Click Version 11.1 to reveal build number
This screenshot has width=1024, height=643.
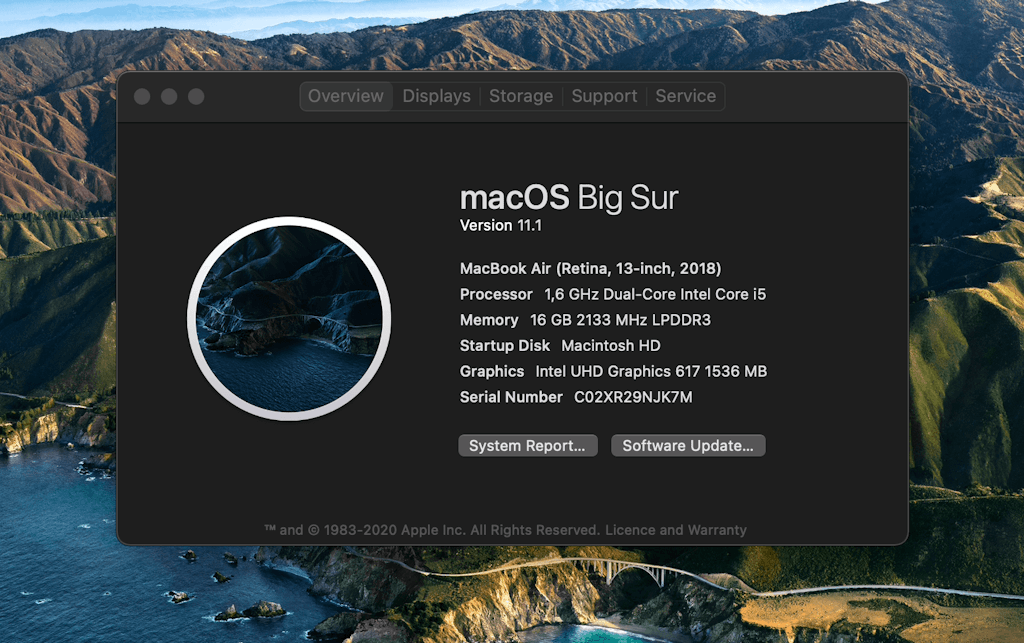pos(500,225)
